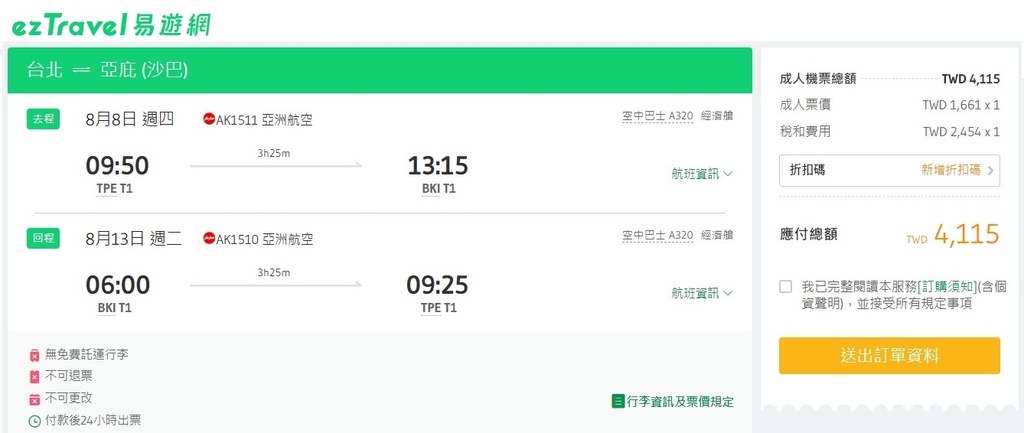This screenshot has width=1024, height=433.
Task: Open the 新增折扣碼 discount code chevron
Action: [x=990, y=170]
